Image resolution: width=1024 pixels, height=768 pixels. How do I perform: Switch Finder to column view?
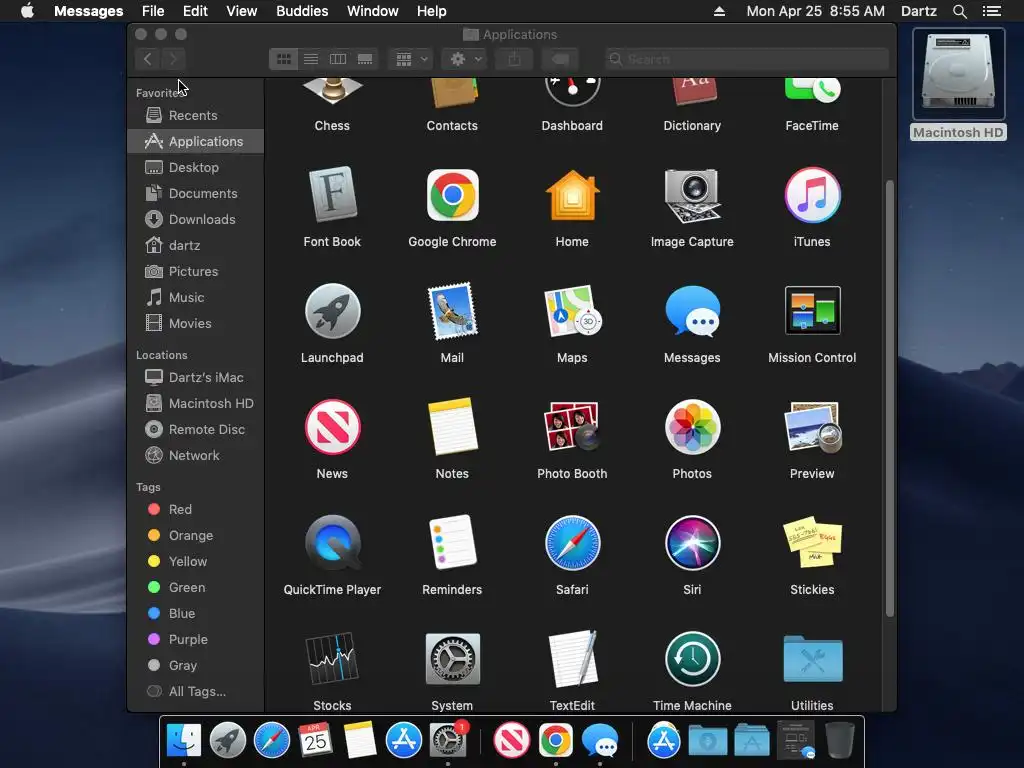click(x=338, y=59)
